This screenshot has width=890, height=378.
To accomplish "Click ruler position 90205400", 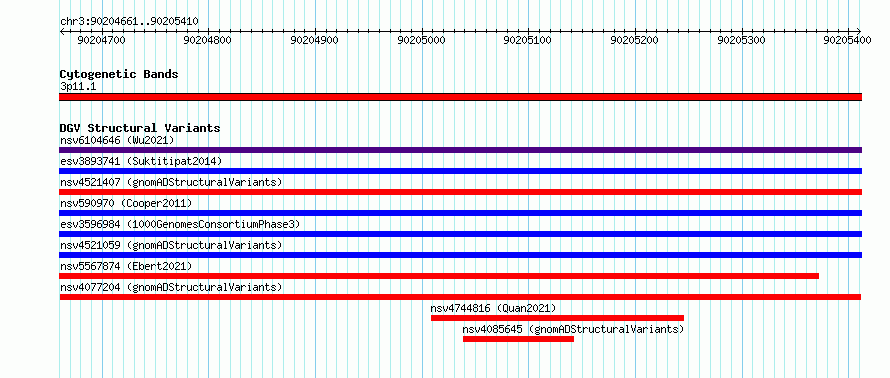I will pos(848,40).
